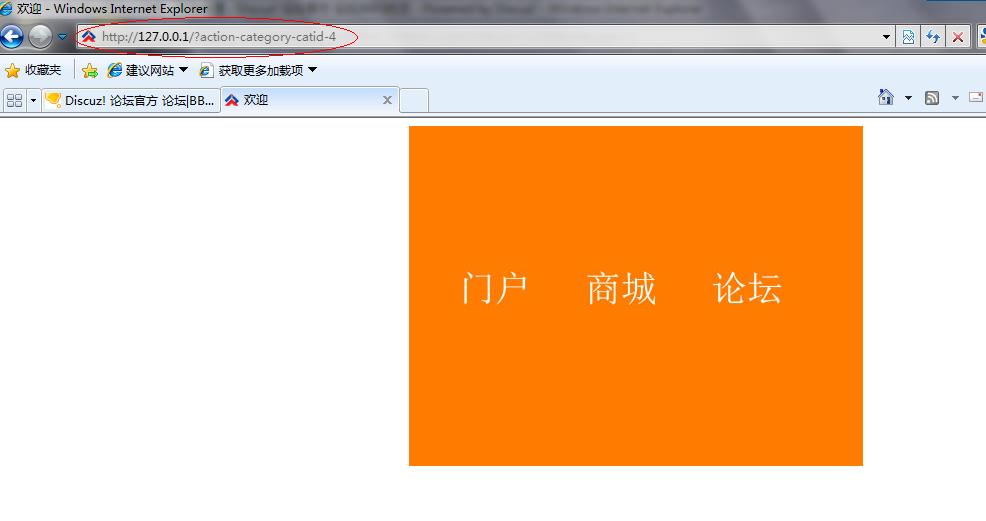Image resolution: width=986 pixels, height=521 pixels.
Task: Expand the feeds dropdown arrow
Action: (x=955, y=98)
